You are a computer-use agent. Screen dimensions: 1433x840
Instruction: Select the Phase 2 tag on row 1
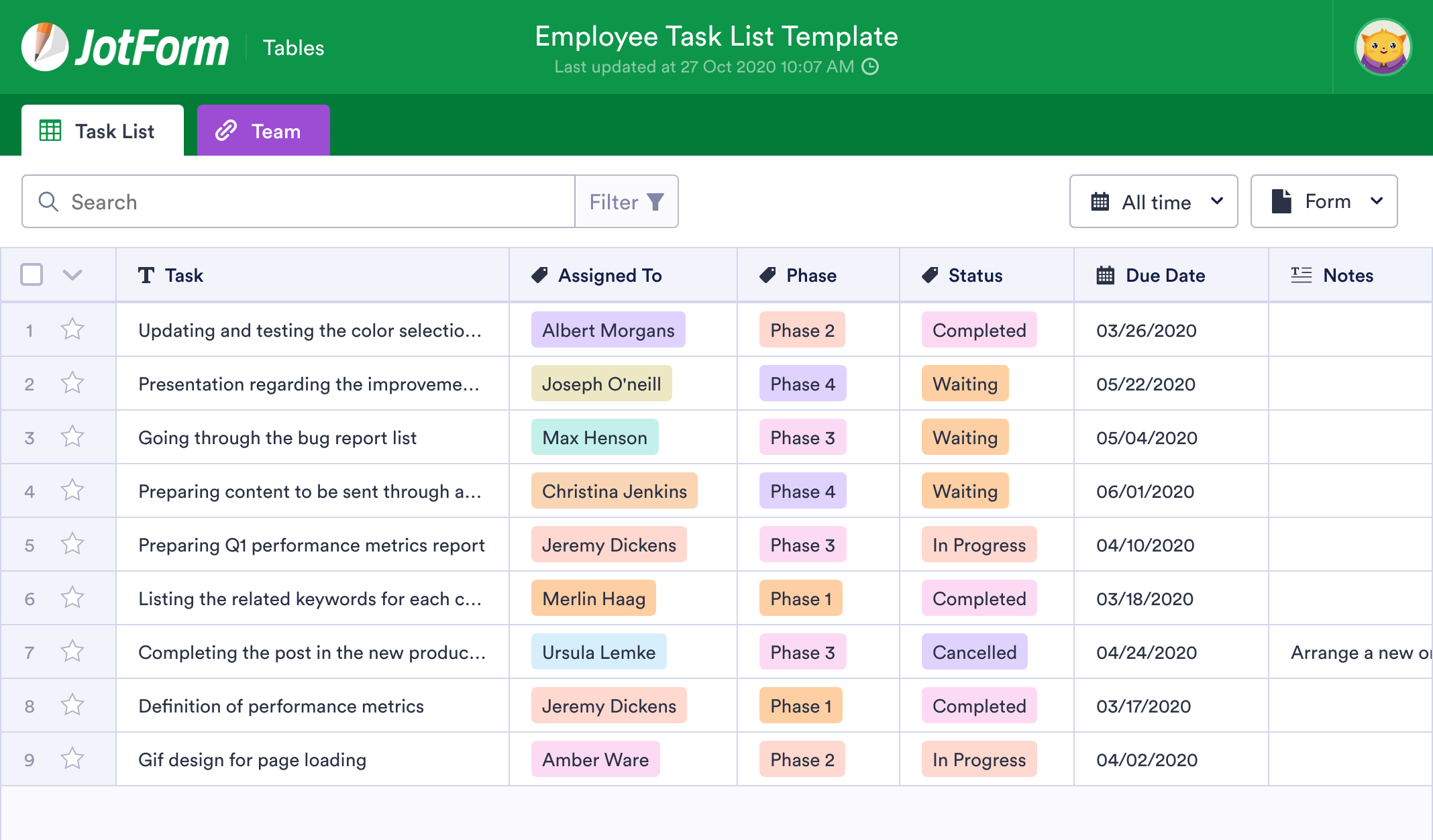(800, 330)
